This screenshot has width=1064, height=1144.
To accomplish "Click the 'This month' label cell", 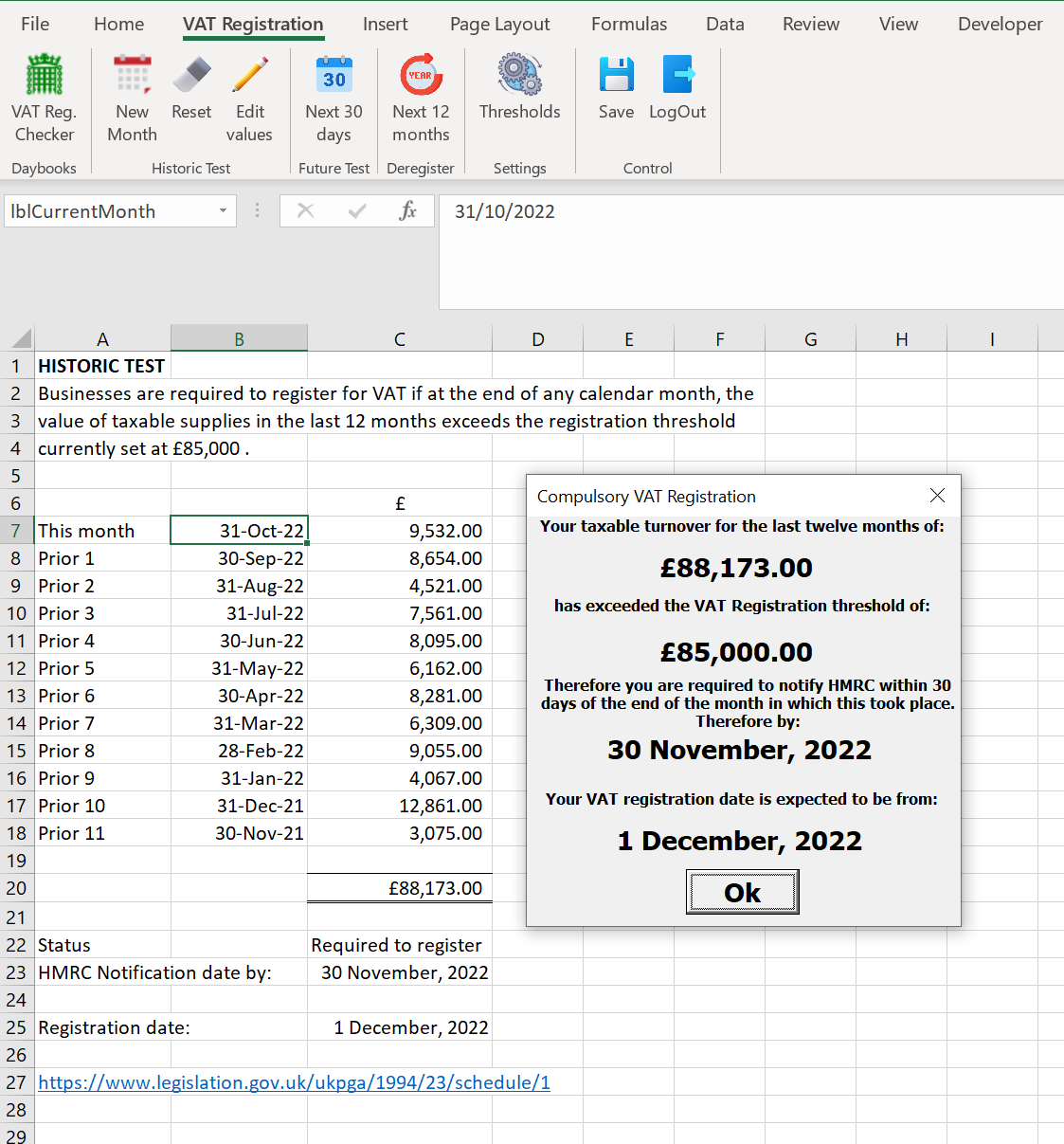I will pyautogui.click(x=102, y=531).
